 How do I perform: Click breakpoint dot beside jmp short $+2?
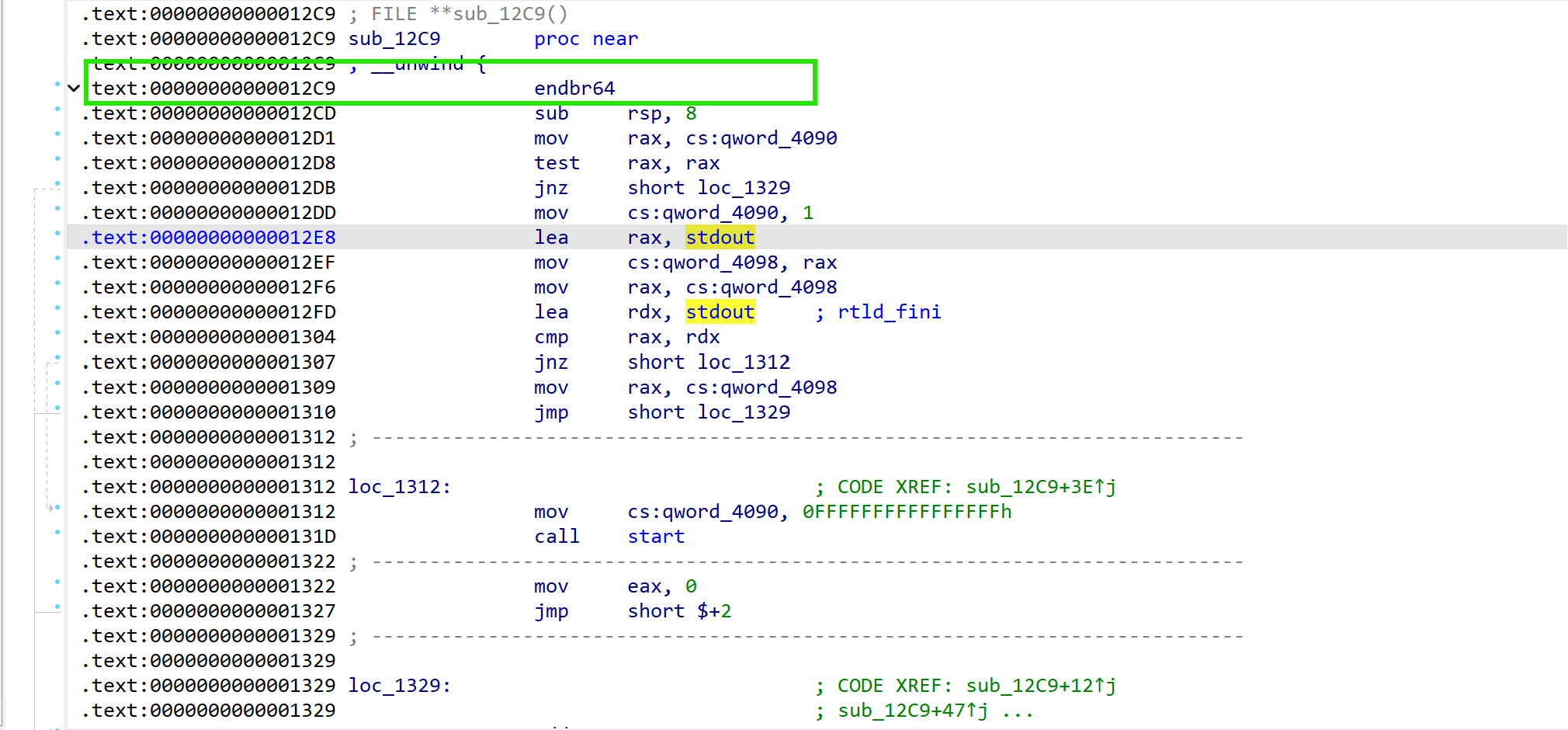pyautogui.click(x=57, y=607)
